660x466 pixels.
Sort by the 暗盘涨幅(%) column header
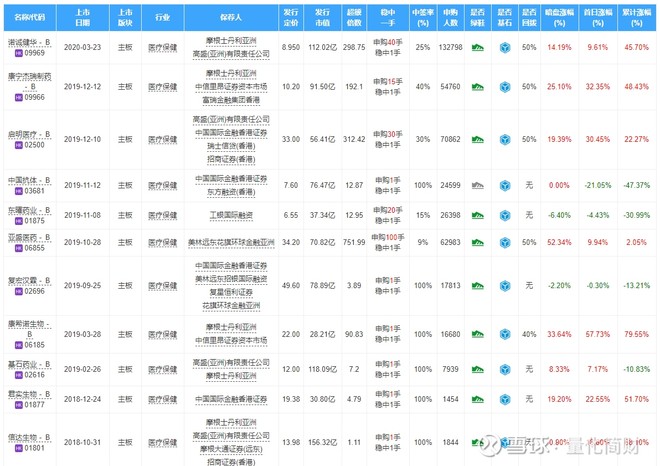[559, 17]
